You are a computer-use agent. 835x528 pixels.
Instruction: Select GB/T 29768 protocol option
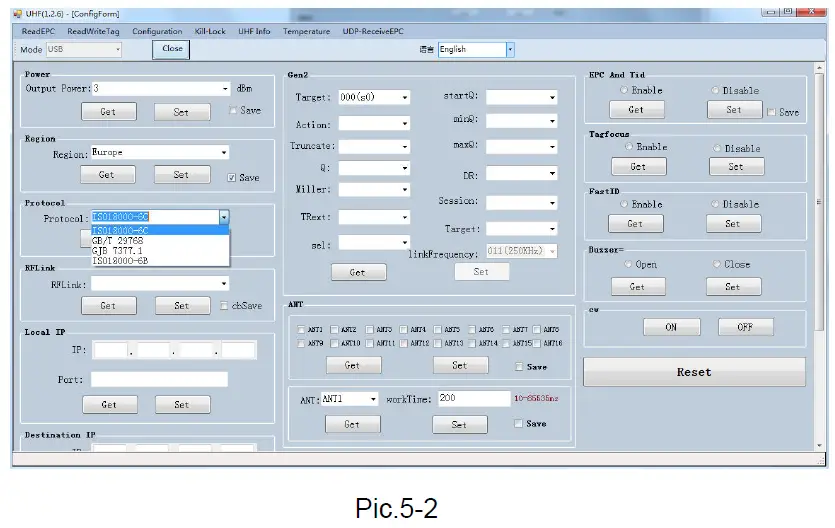(160, 241)
